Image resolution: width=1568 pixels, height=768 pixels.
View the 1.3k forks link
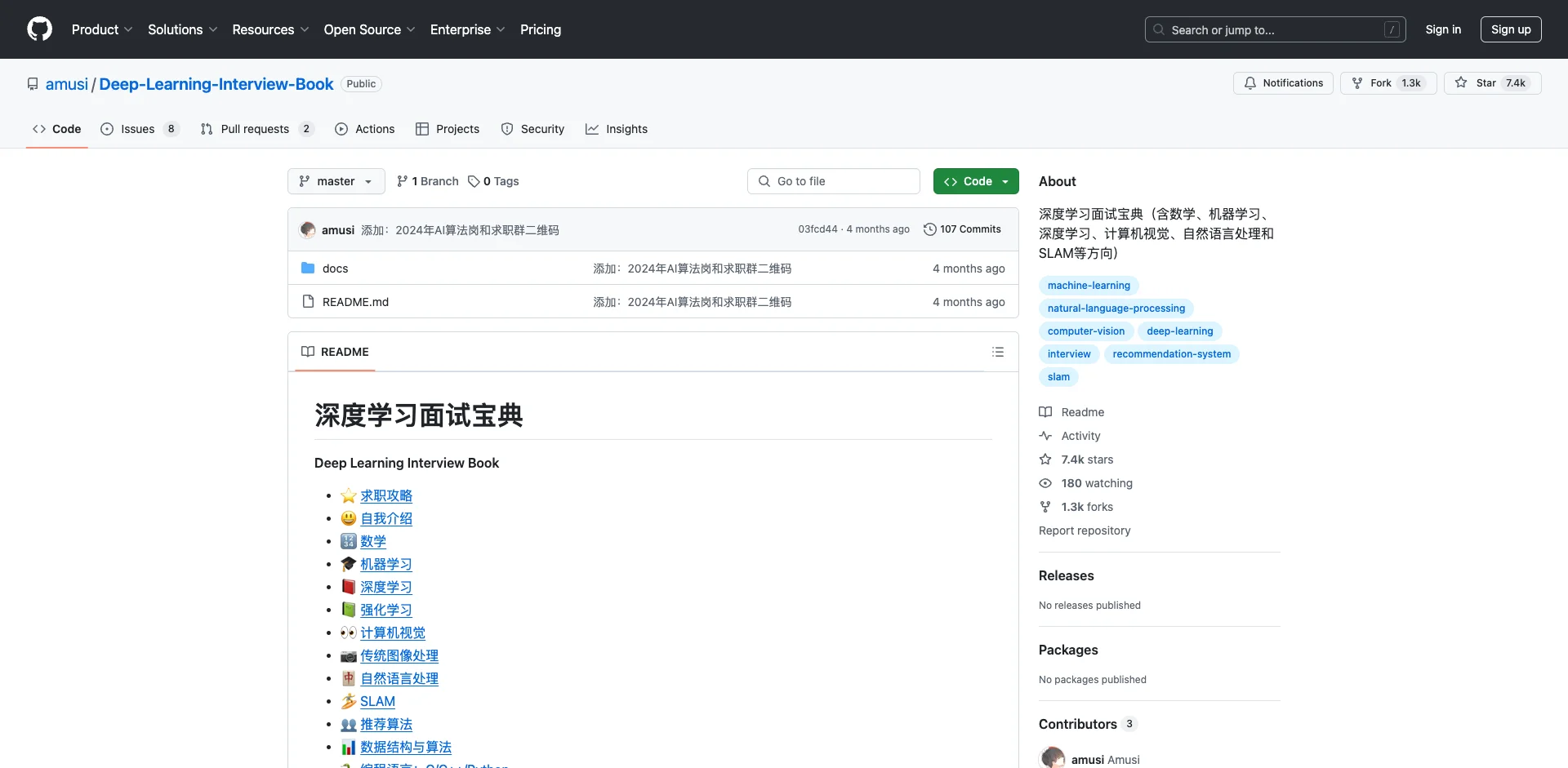(1076, 507)
